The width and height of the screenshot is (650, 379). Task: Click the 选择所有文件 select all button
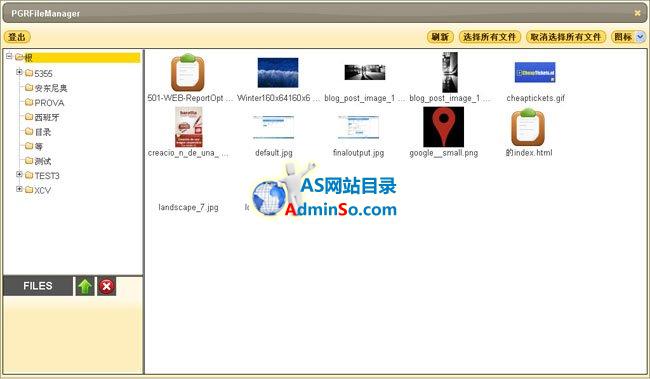click(490, 37)
